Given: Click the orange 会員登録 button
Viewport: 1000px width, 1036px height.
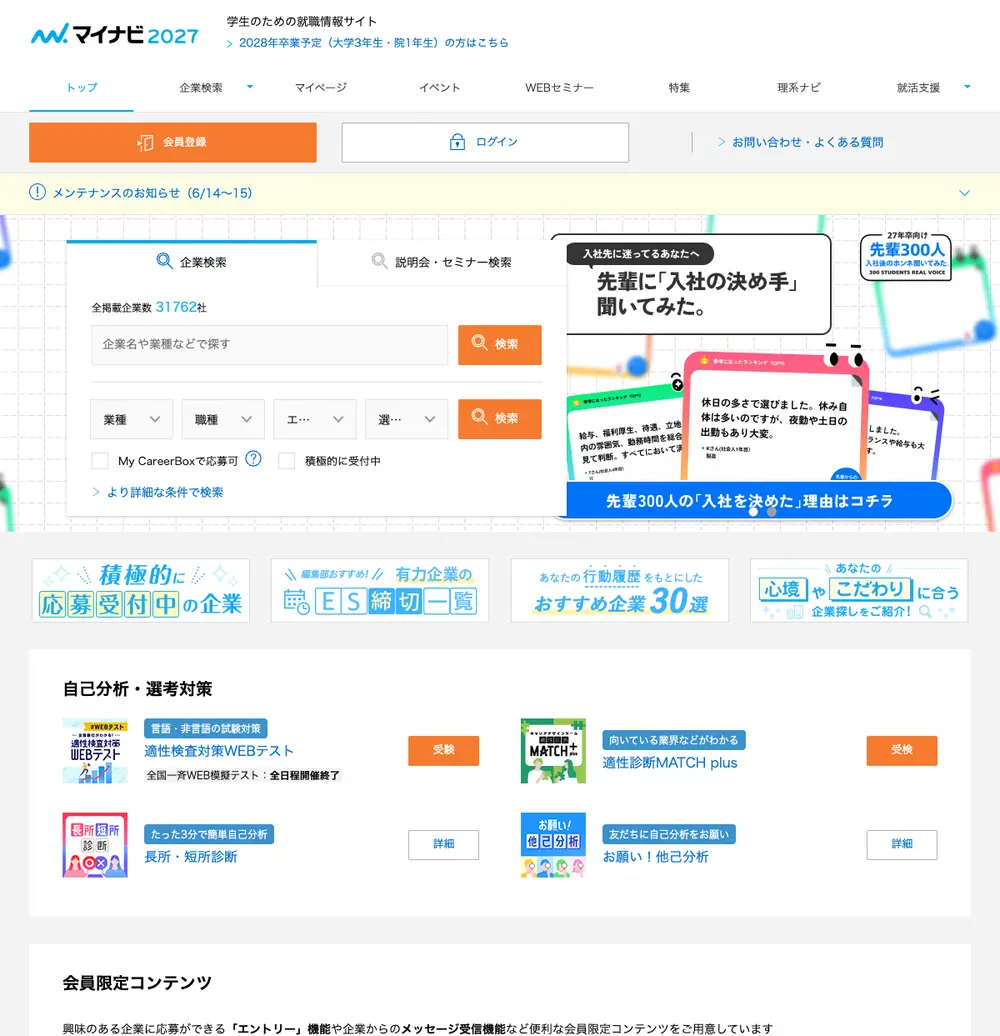Looking at the screenshot, I should [172, 142].
